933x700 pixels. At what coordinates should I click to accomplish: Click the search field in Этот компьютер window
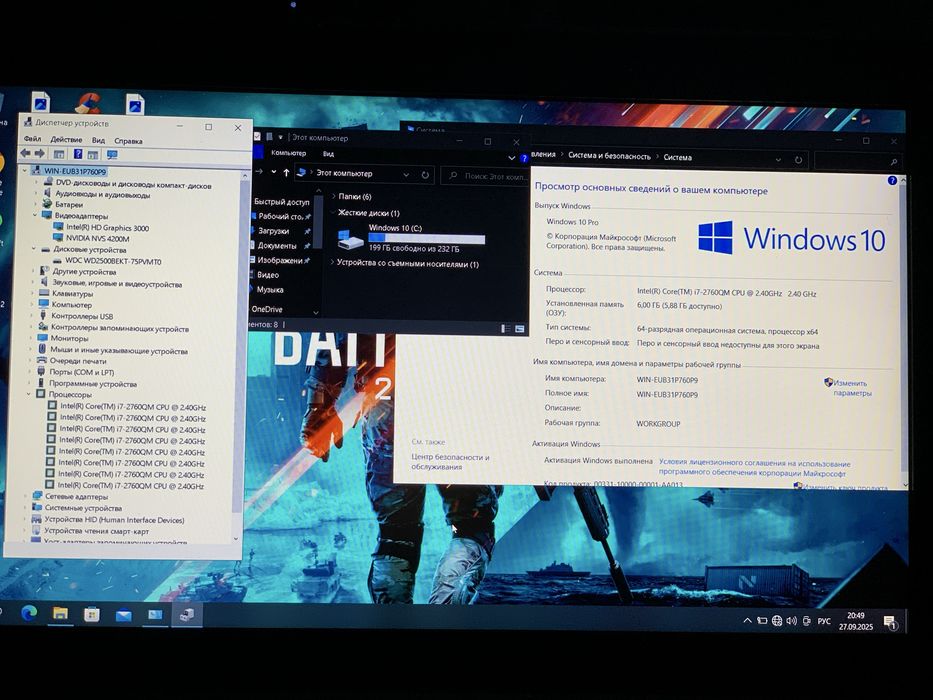point(485,176)
